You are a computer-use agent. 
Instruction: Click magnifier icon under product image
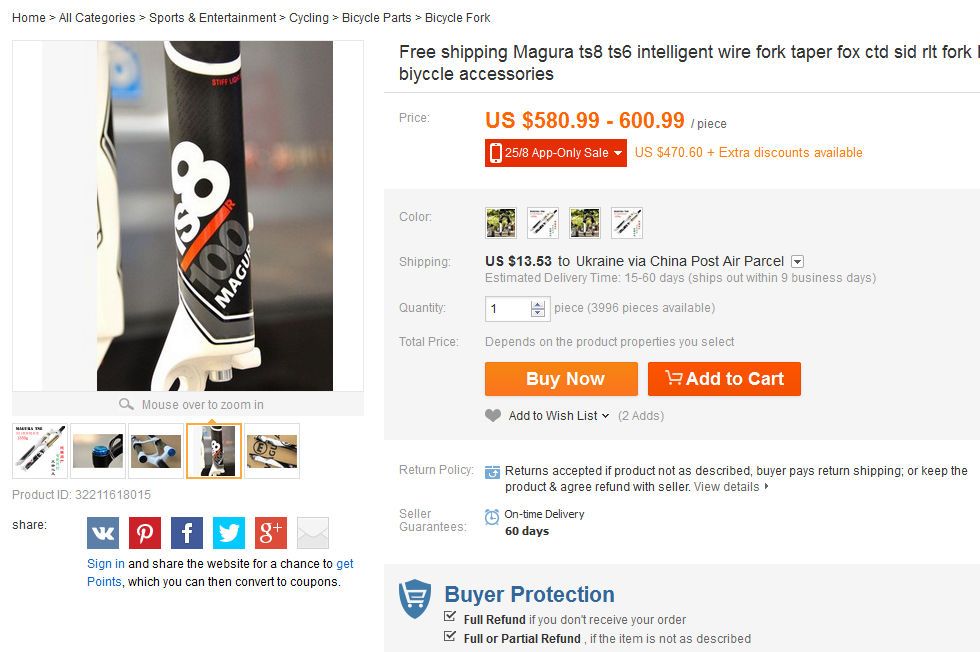click(126, 405)
